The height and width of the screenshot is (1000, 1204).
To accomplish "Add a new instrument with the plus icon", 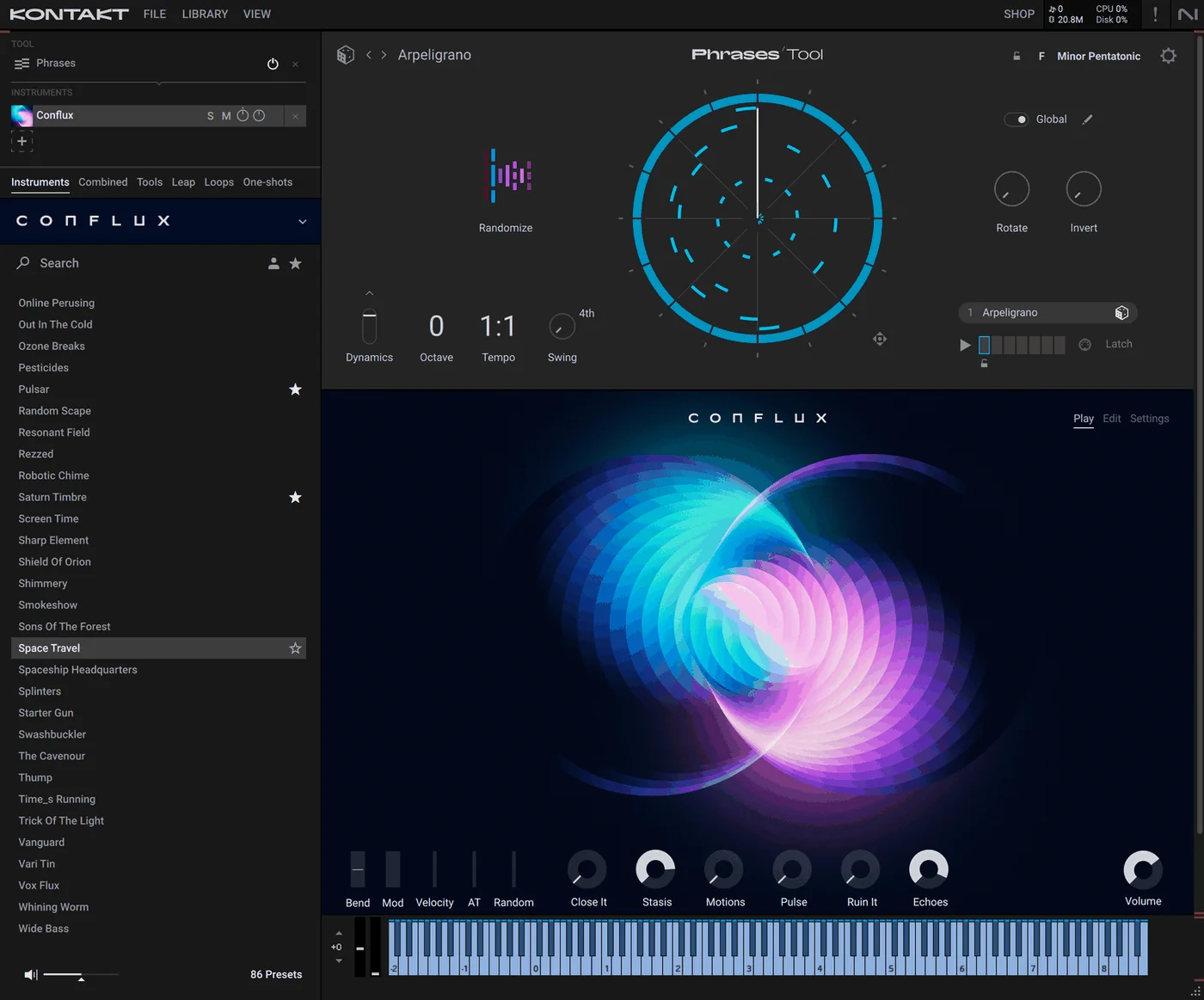I will point(22,141).
